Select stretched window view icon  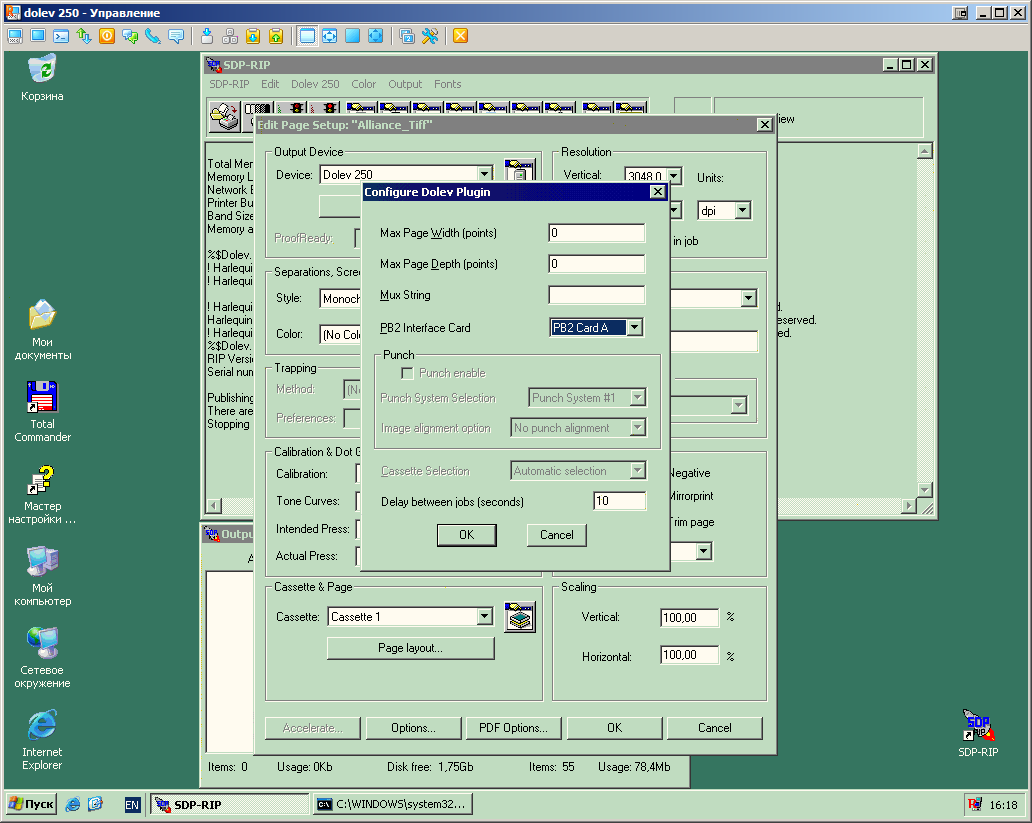(x=330, y=36)
